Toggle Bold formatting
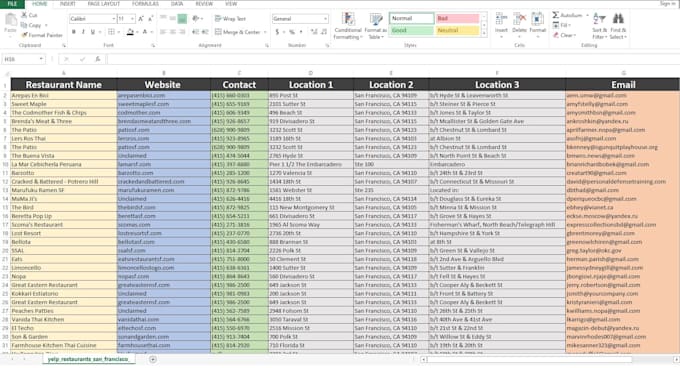This screenshot has width=680, height=368. (x=74, y=32)
